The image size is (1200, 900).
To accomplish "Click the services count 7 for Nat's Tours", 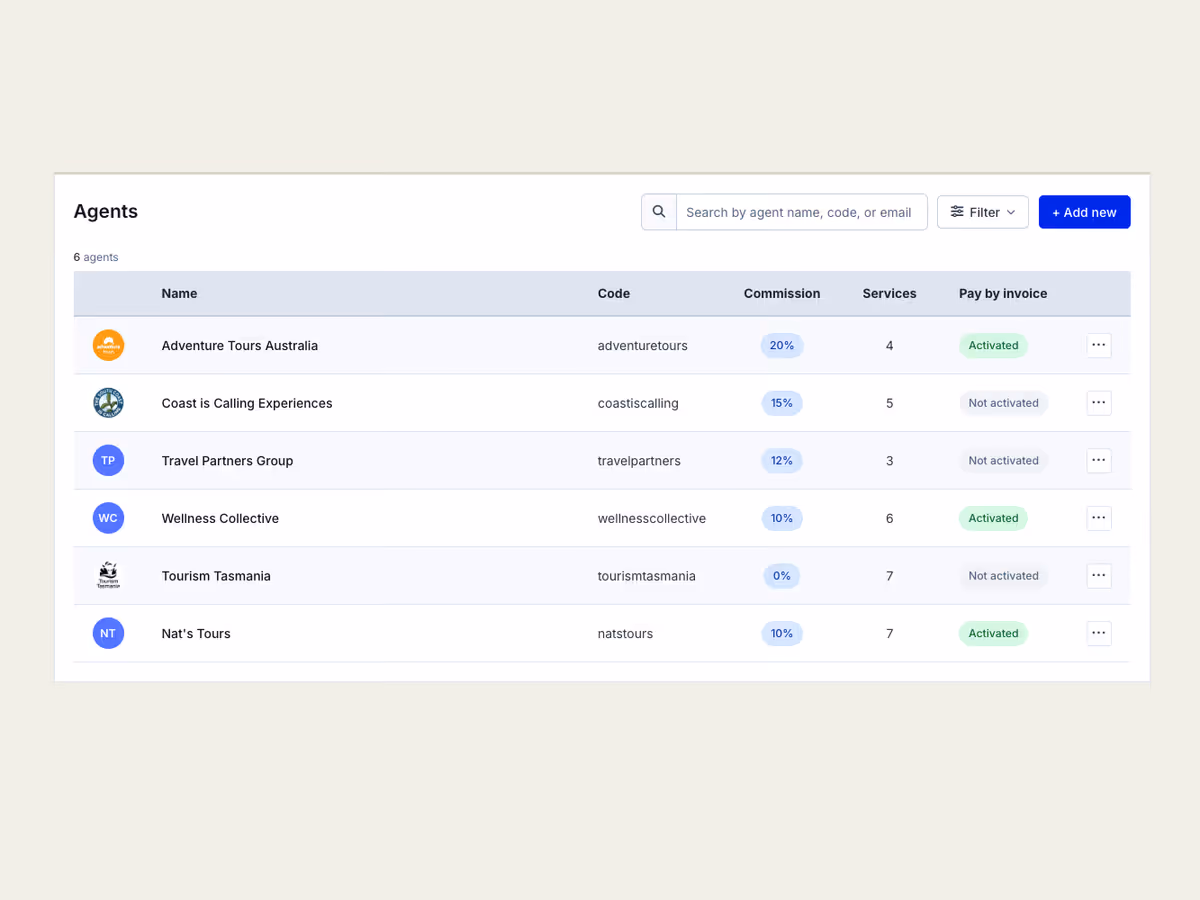I will coord(889,633).
